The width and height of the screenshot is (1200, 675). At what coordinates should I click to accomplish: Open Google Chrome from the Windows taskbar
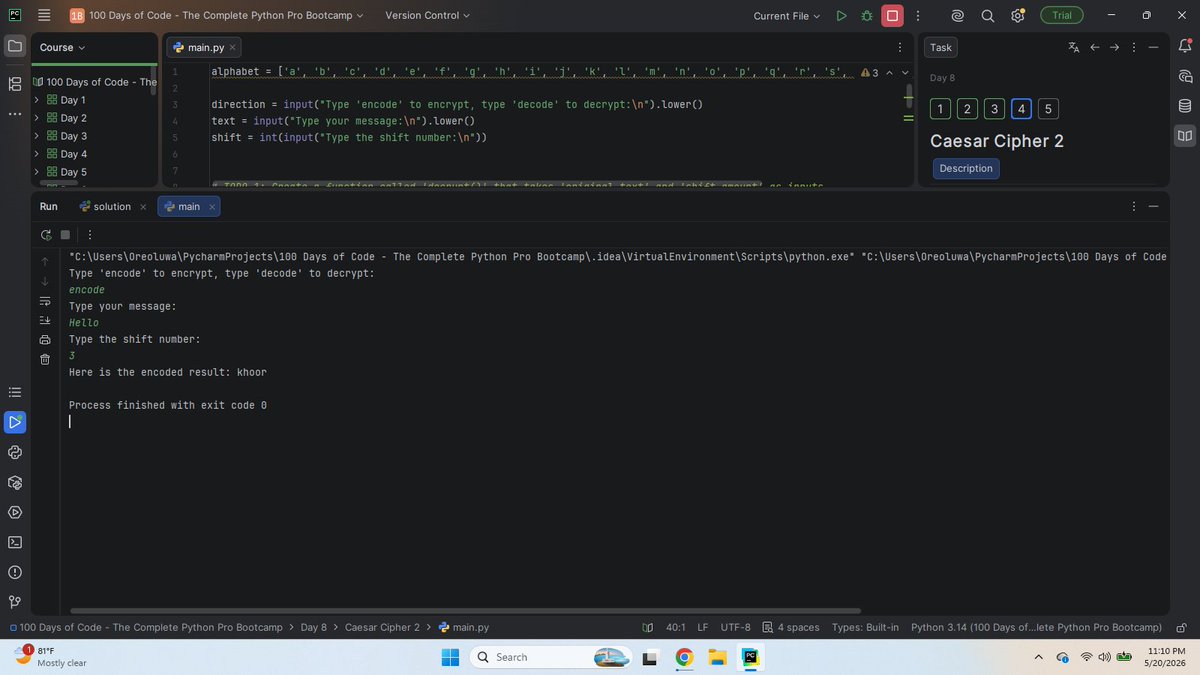(x=684, y=657)
